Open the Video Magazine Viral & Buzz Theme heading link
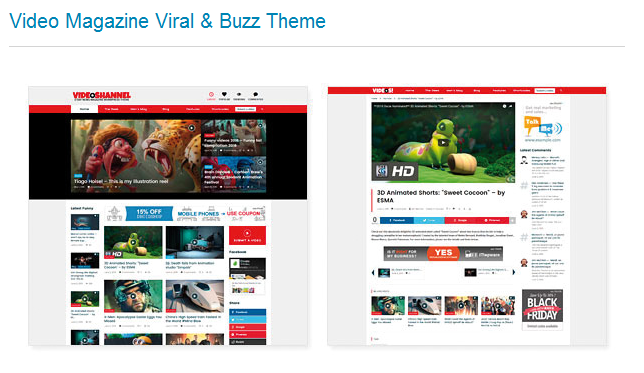This screenshot has height=373, width=644. point(167,21)
